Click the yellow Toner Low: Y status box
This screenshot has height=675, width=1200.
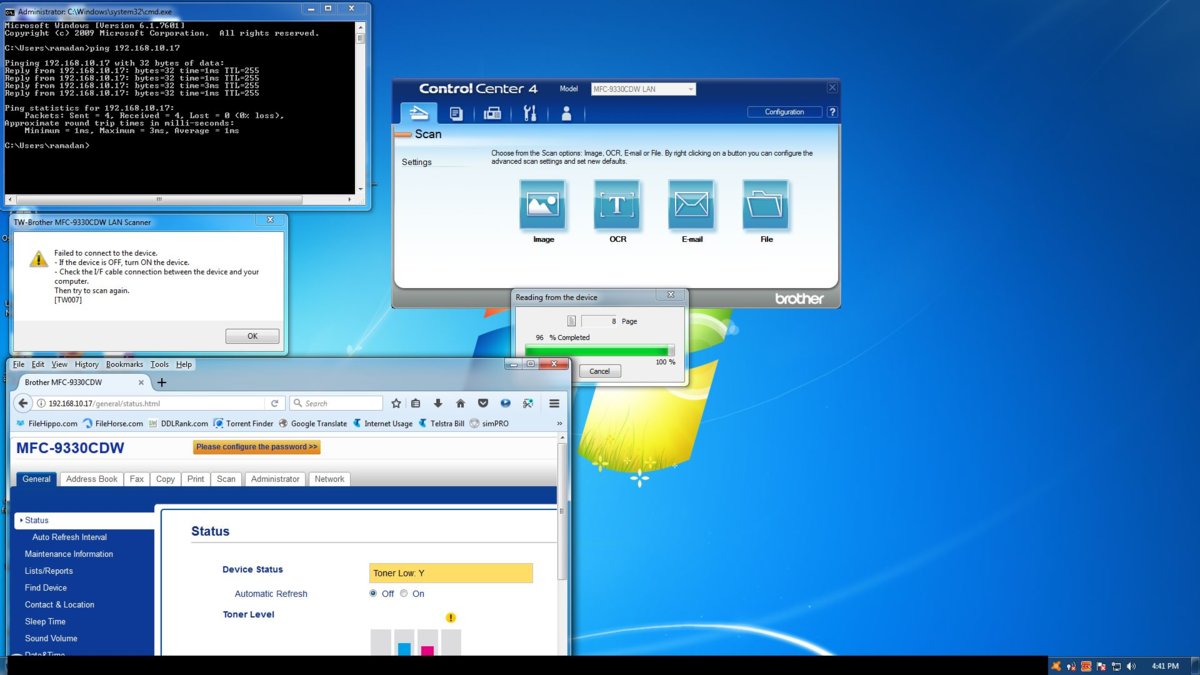(x=450, y=573)
